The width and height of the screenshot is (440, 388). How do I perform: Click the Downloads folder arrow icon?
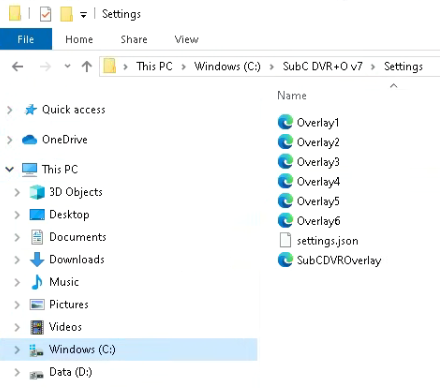[37, 259]
